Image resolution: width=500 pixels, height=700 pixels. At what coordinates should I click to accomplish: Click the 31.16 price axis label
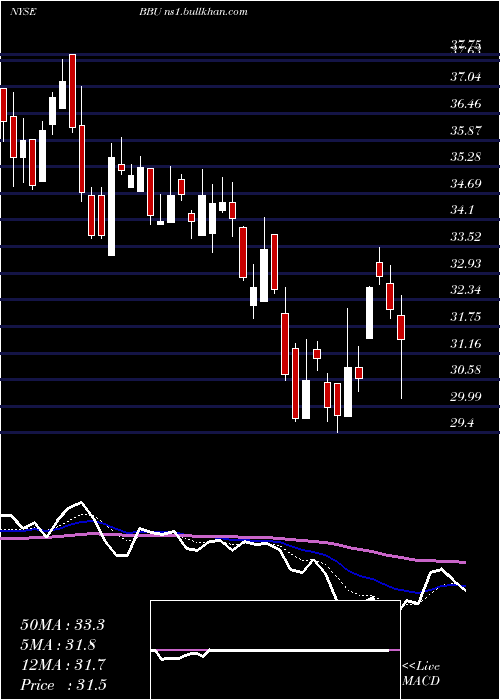click(x=466, y=344)
